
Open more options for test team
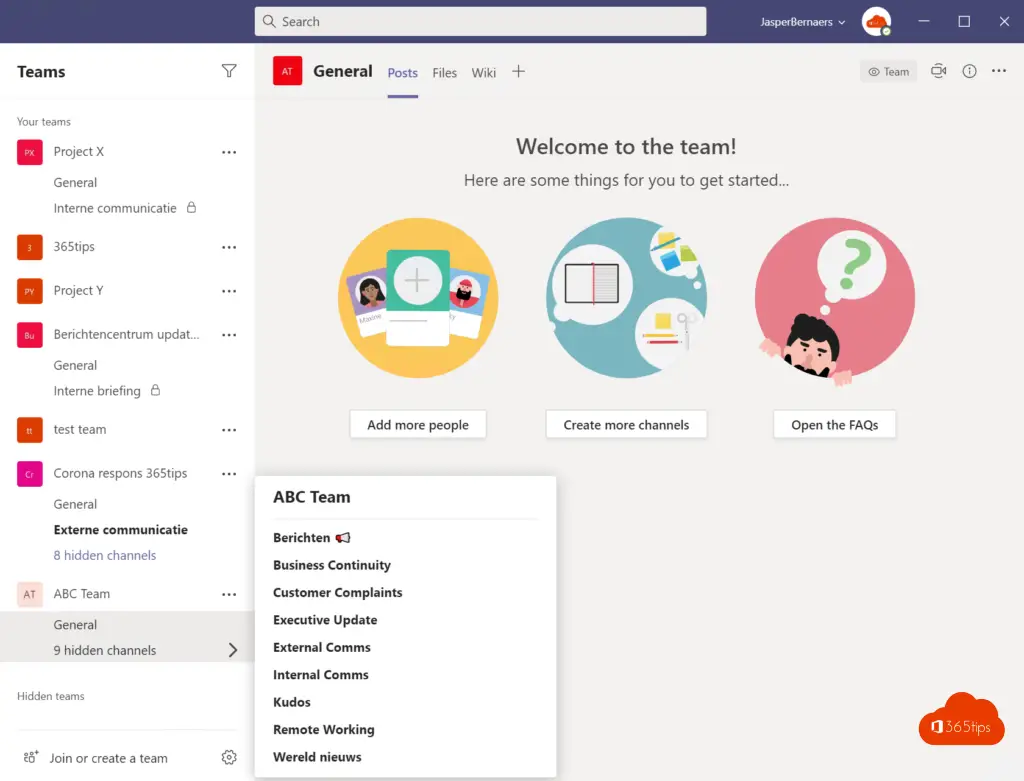pos(229,430)
